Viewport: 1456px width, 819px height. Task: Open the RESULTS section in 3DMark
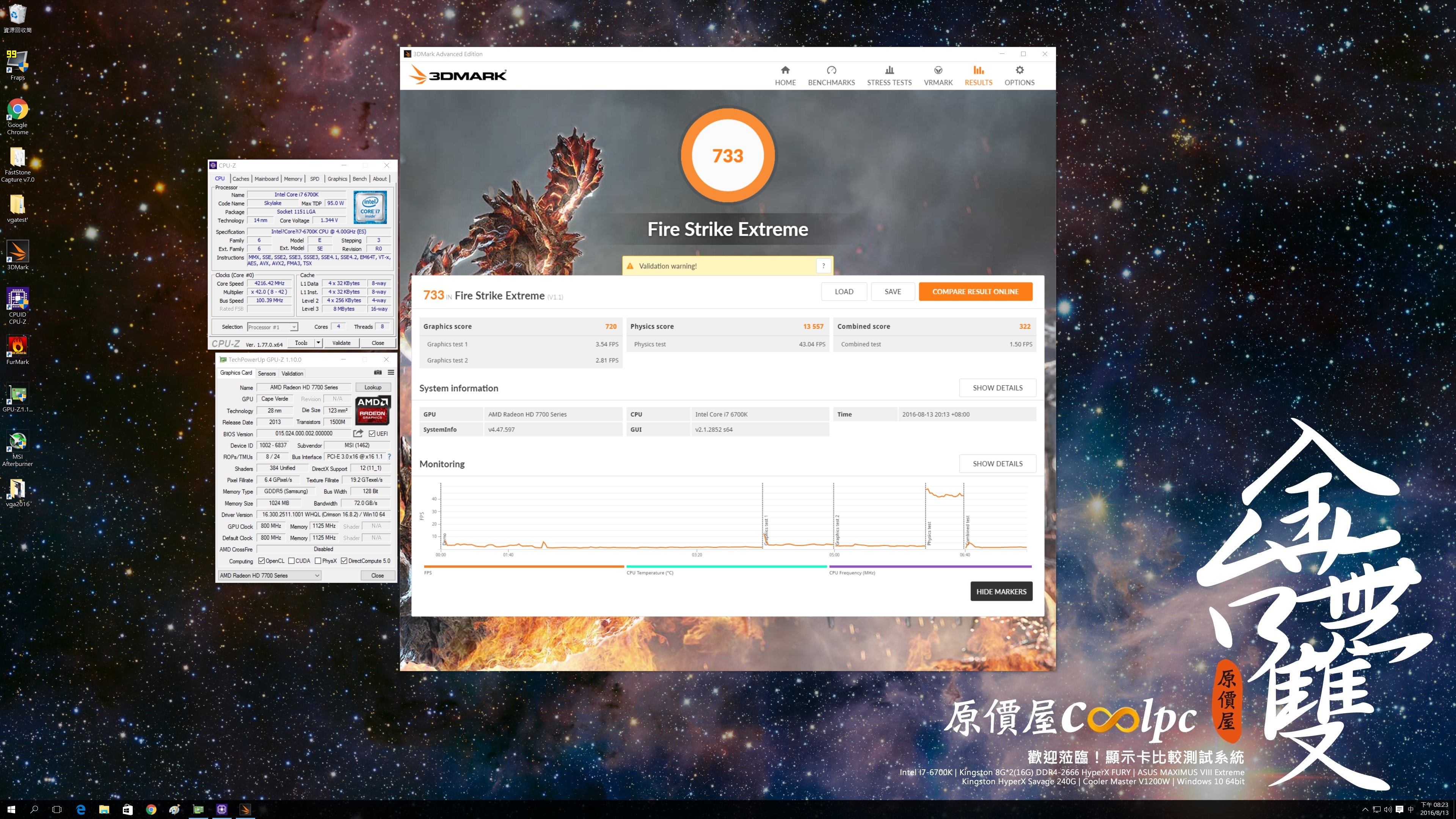978,76
